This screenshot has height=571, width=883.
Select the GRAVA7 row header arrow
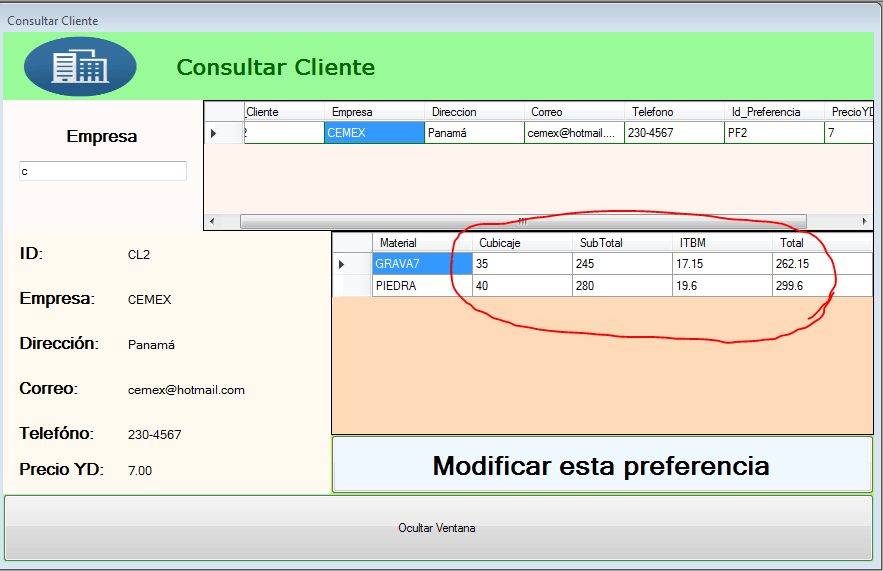352,264
